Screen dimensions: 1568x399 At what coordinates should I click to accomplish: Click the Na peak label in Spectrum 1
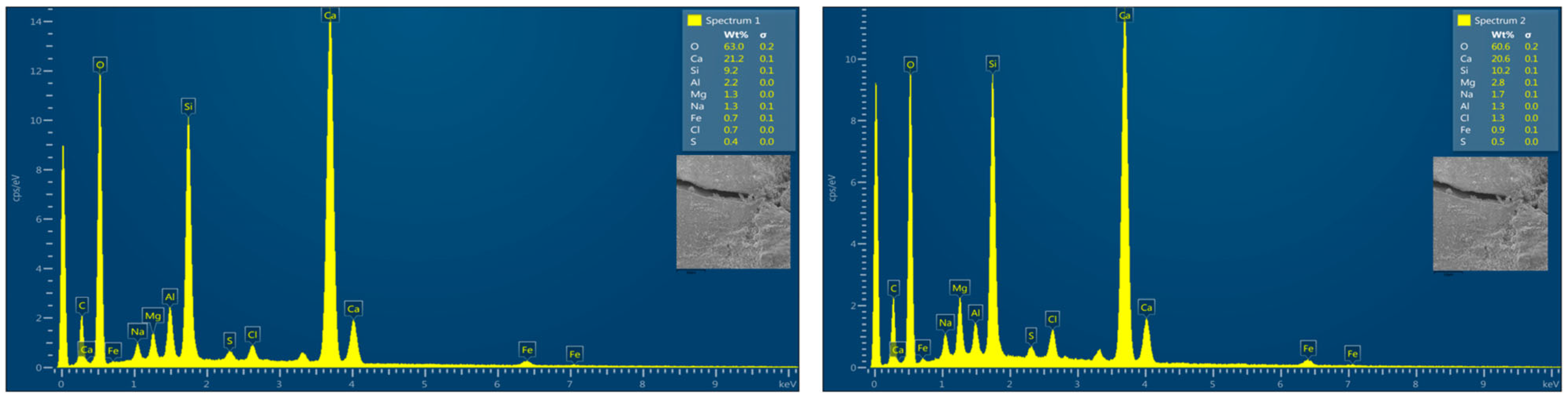point(138,332)
